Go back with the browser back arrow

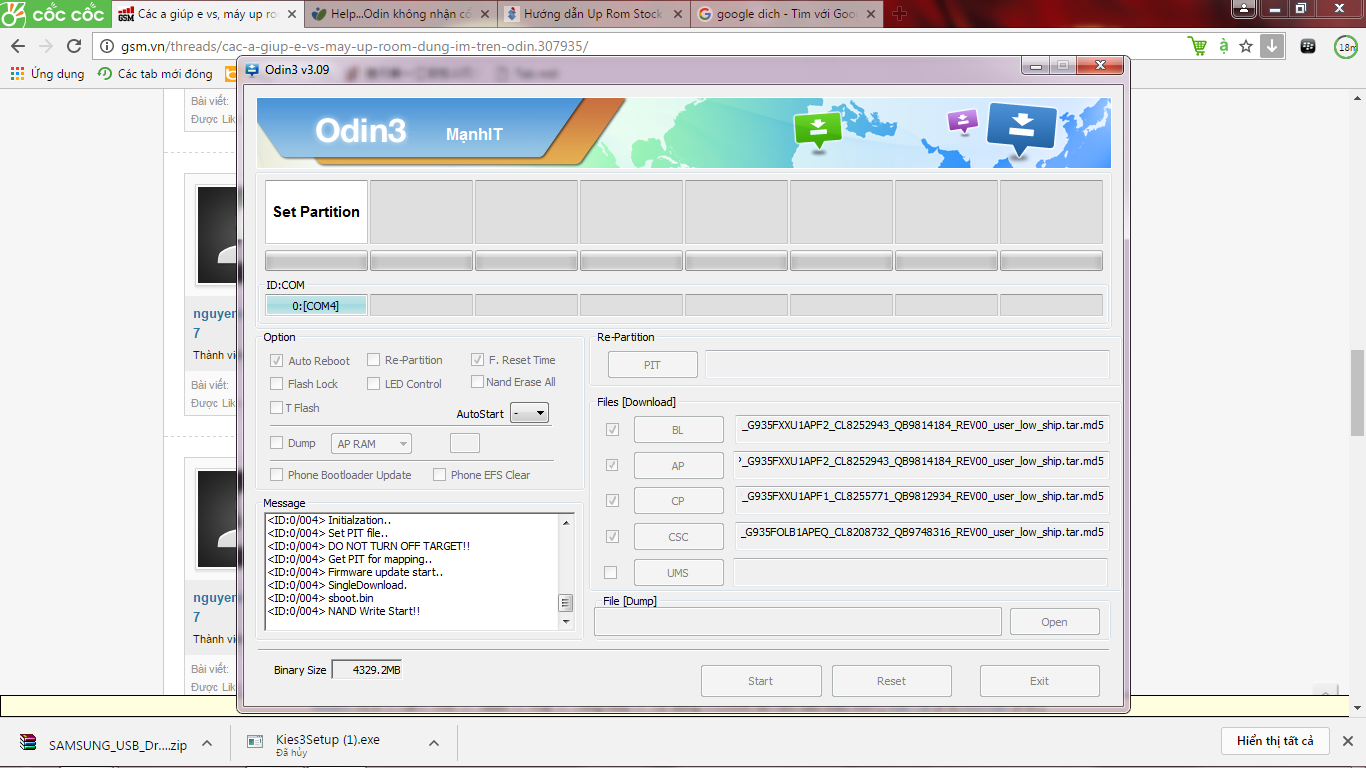pos(18,46)
